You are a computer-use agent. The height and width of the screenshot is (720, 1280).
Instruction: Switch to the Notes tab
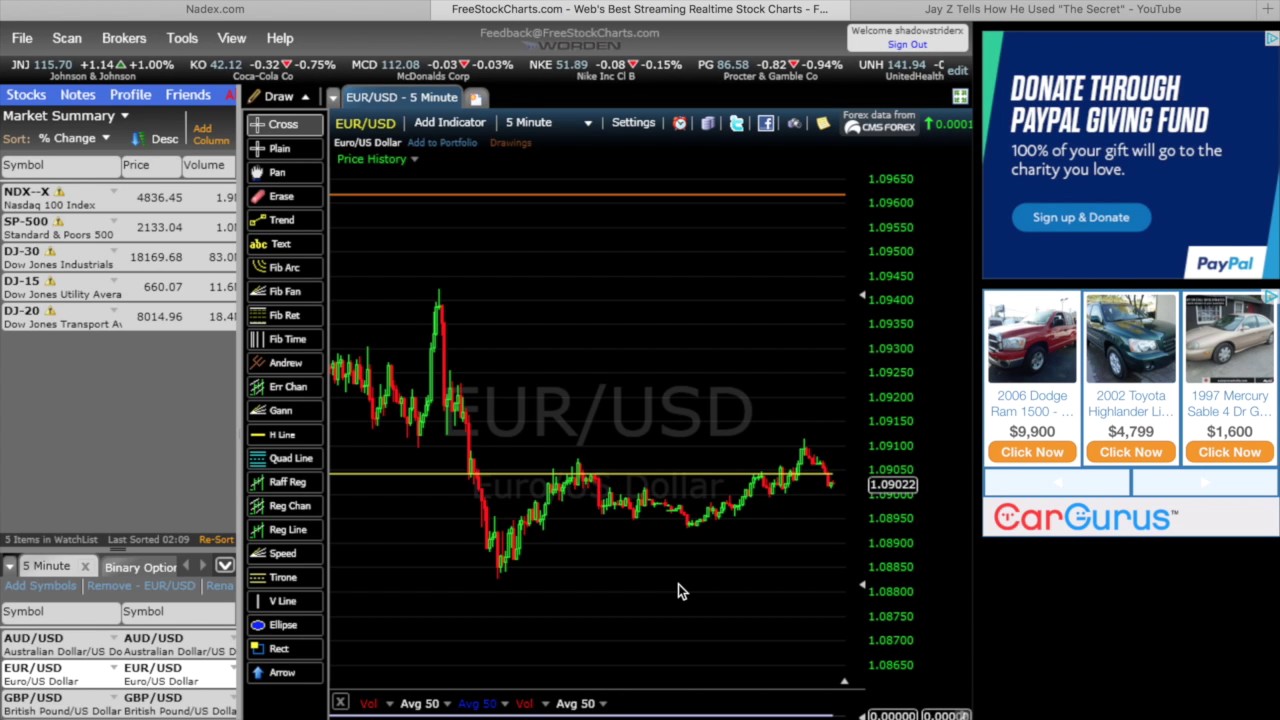78,95
